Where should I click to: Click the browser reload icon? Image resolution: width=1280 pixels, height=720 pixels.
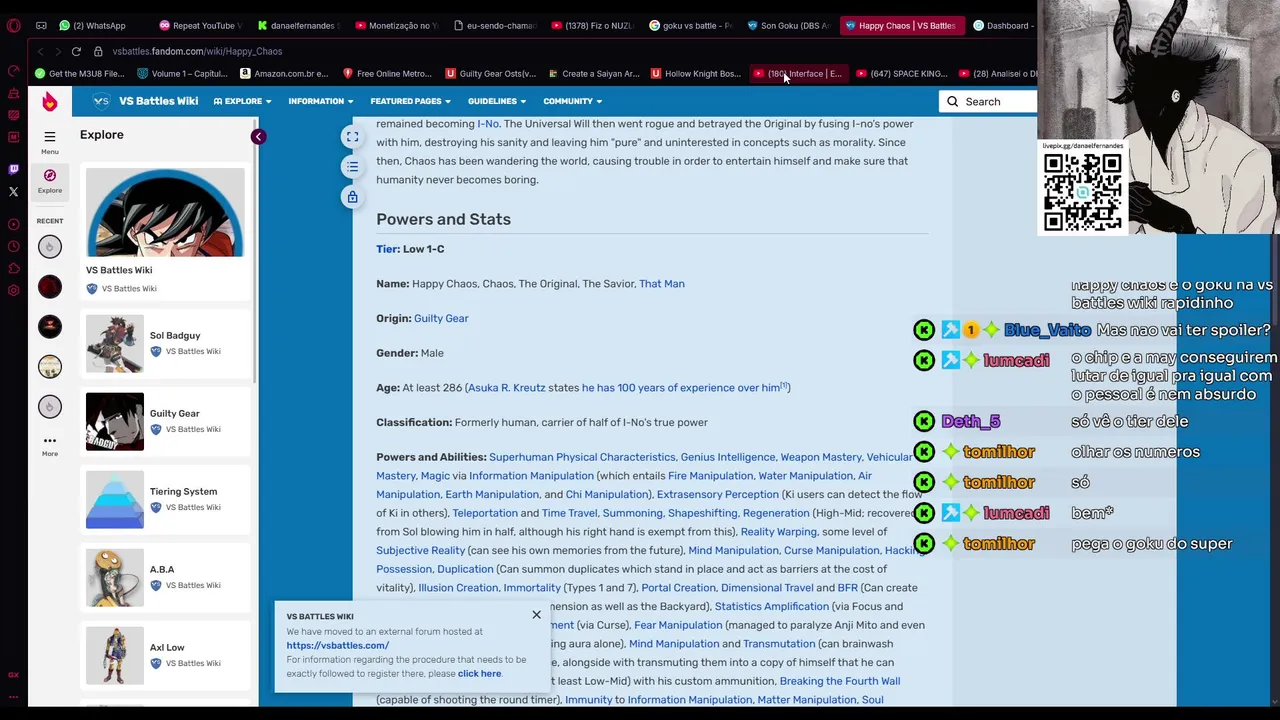point(76,51)
